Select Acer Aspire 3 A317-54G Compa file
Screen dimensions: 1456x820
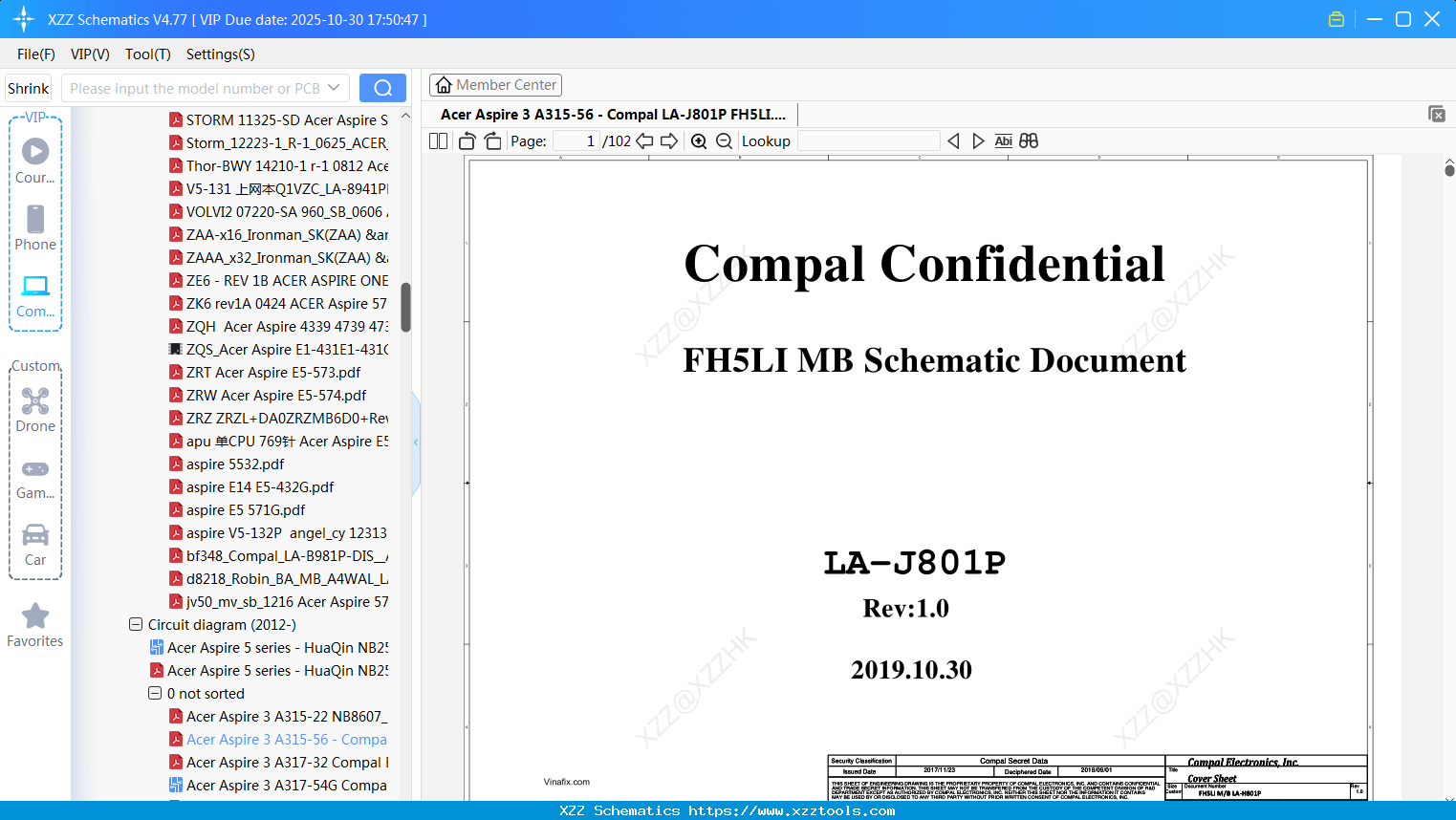[287, 786]
